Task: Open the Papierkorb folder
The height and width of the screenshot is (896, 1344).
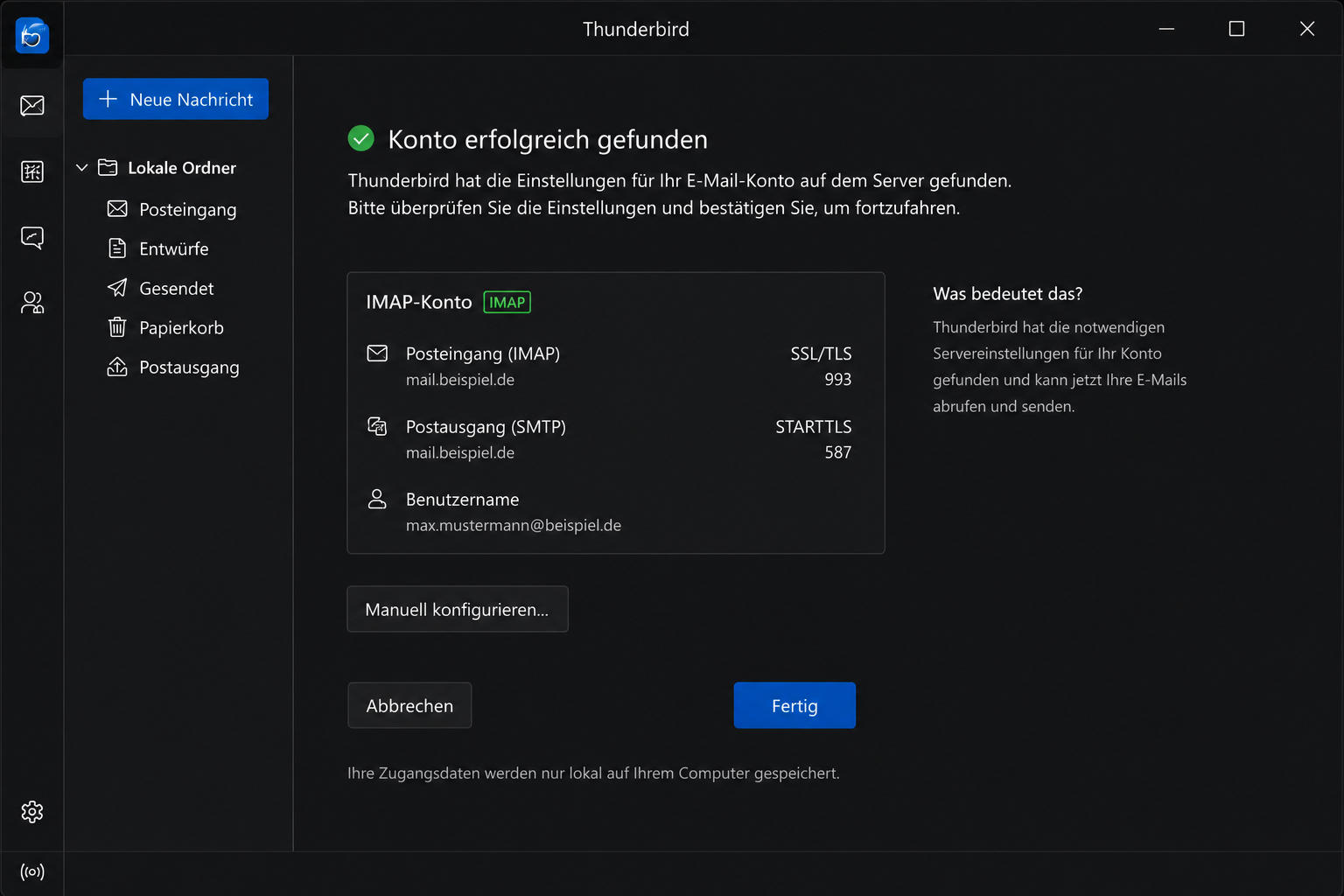Action: pyautogui.click(x=183, y=327)
